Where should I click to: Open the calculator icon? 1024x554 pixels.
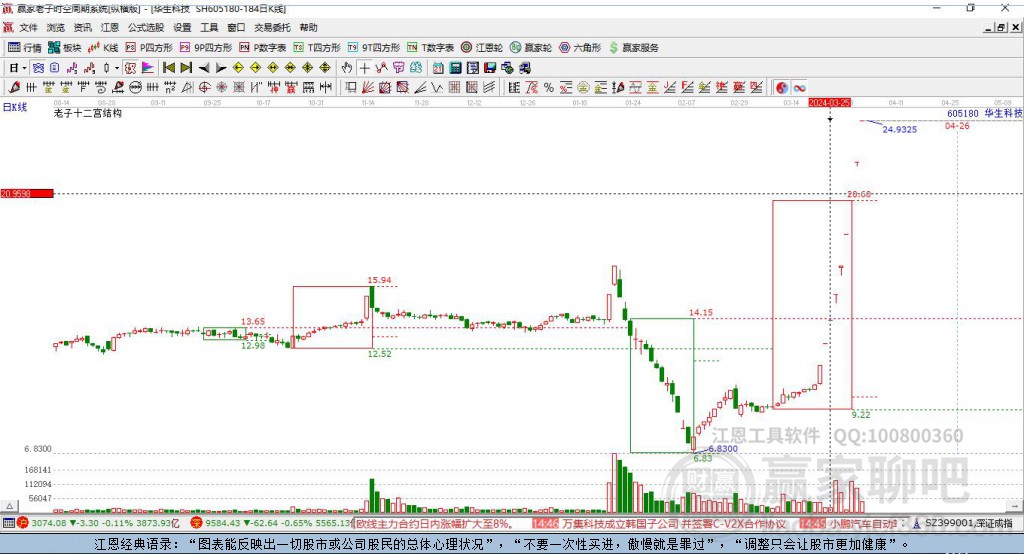455,68
